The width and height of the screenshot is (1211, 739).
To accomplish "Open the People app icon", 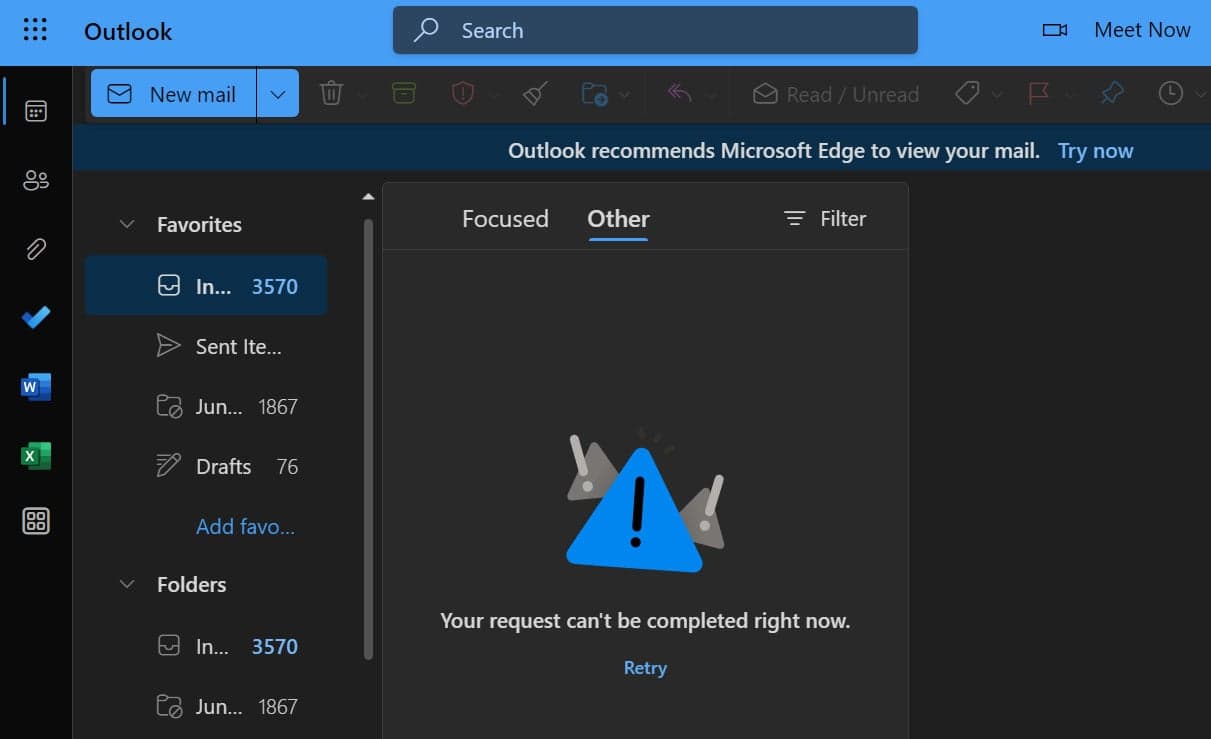I will click(x=36, y=180).
